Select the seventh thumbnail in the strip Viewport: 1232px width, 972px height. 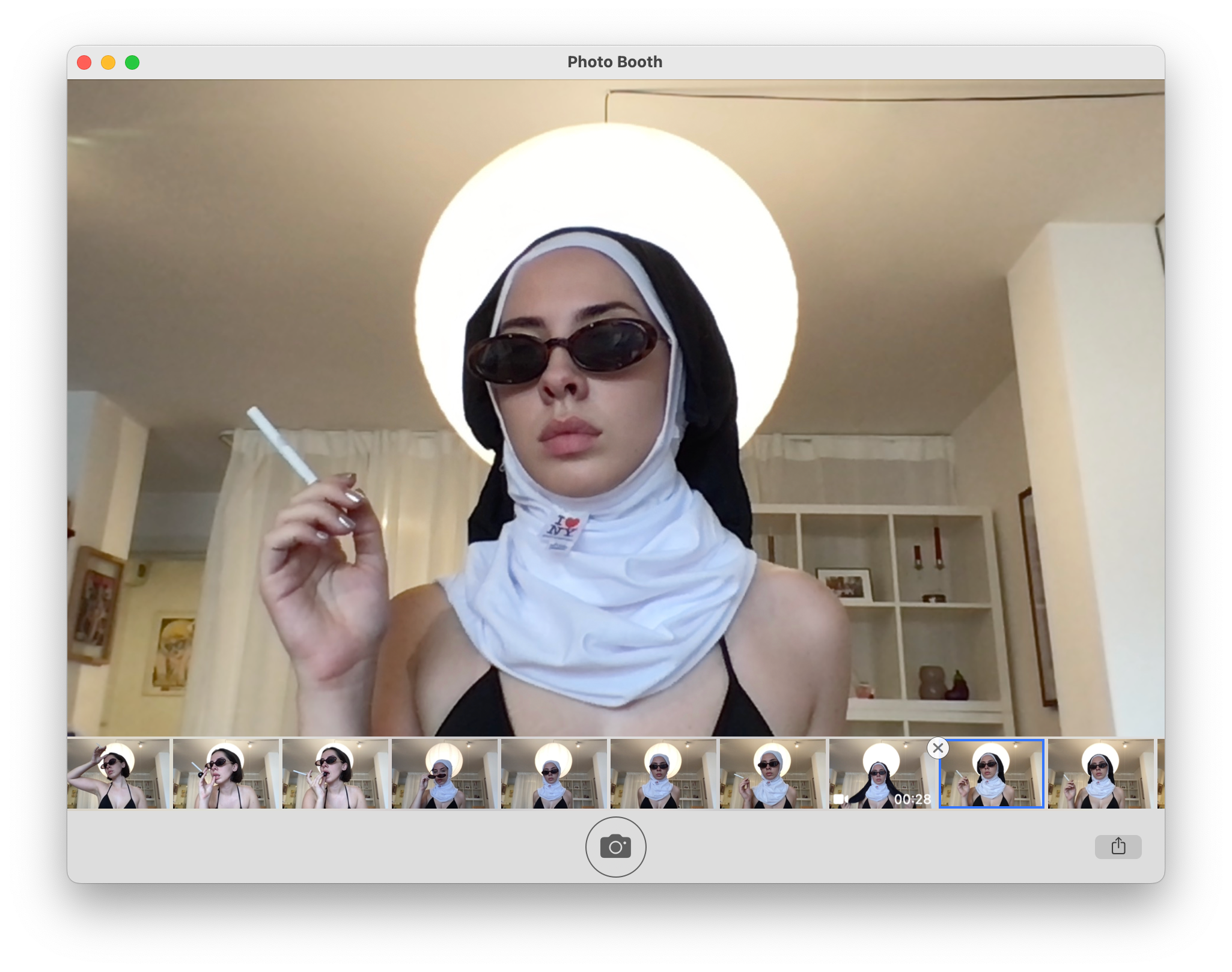(773, 774)
